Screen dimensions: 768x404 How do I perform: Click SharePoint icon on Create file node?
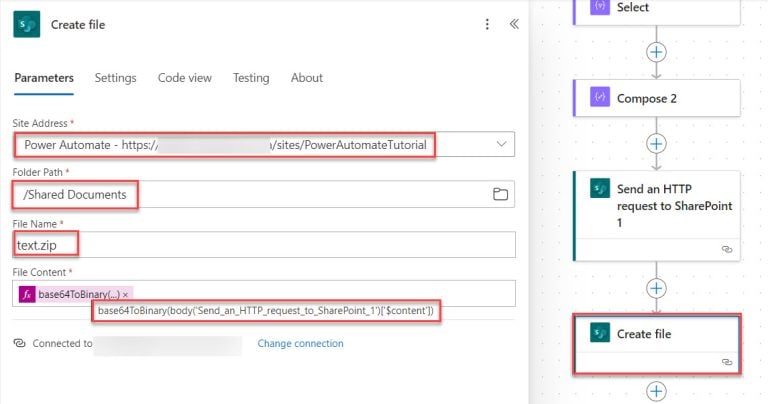[600, 333]
